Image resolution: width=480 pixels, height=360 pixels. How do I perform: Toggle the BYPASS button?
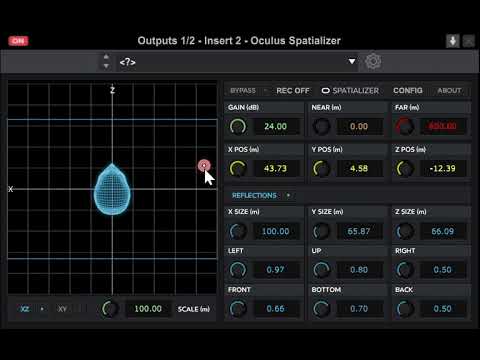pyautogui.click(x=243, y=91)
